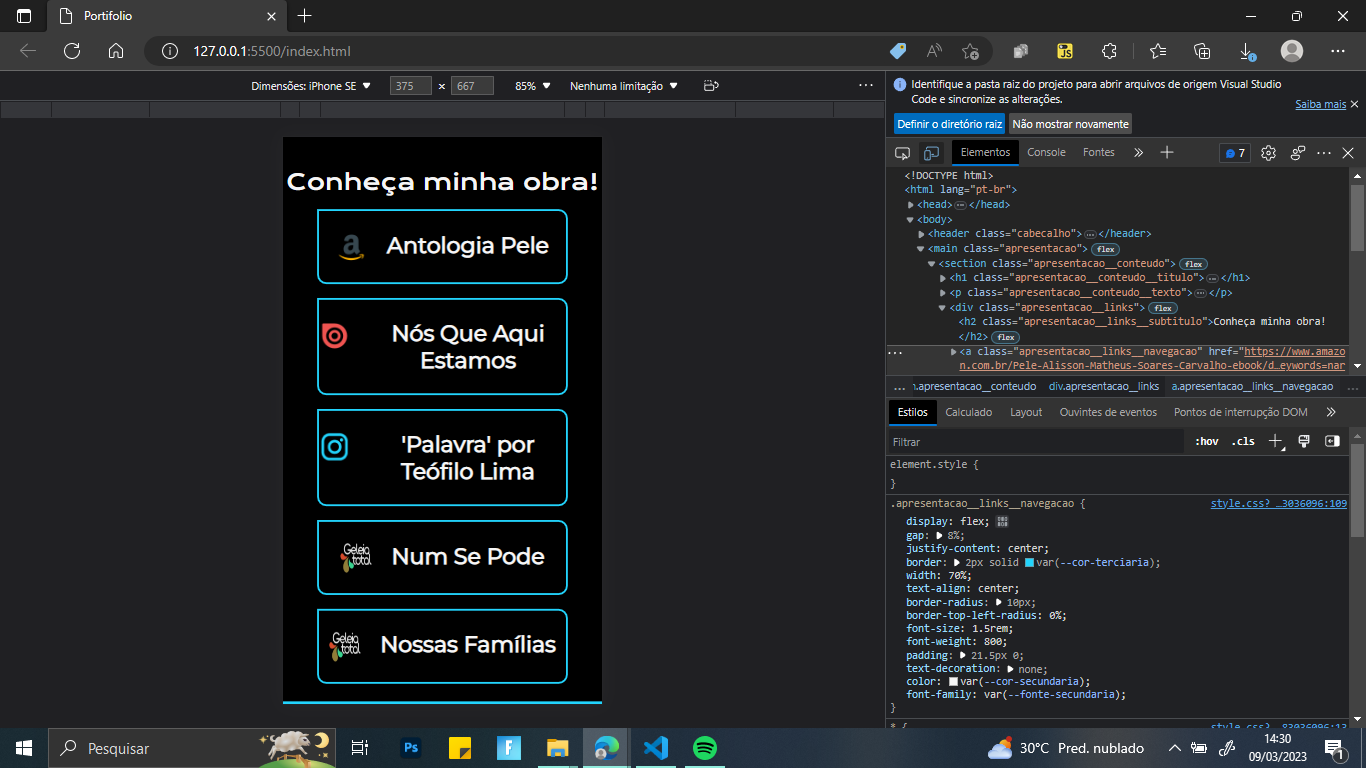The height and width of the screenshot is (768, 1366).
Task: Open style.css source link for .apresentacao__links__navegacao
Action: [x=1279, y=503]
